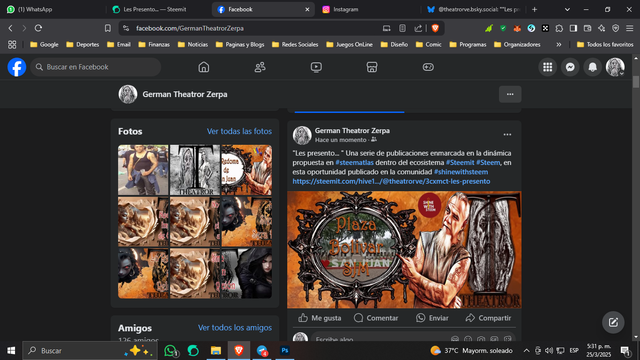This screenshot has width=640, height=360.
Task: Click the Enviar button on post
Action: [432, 318]
